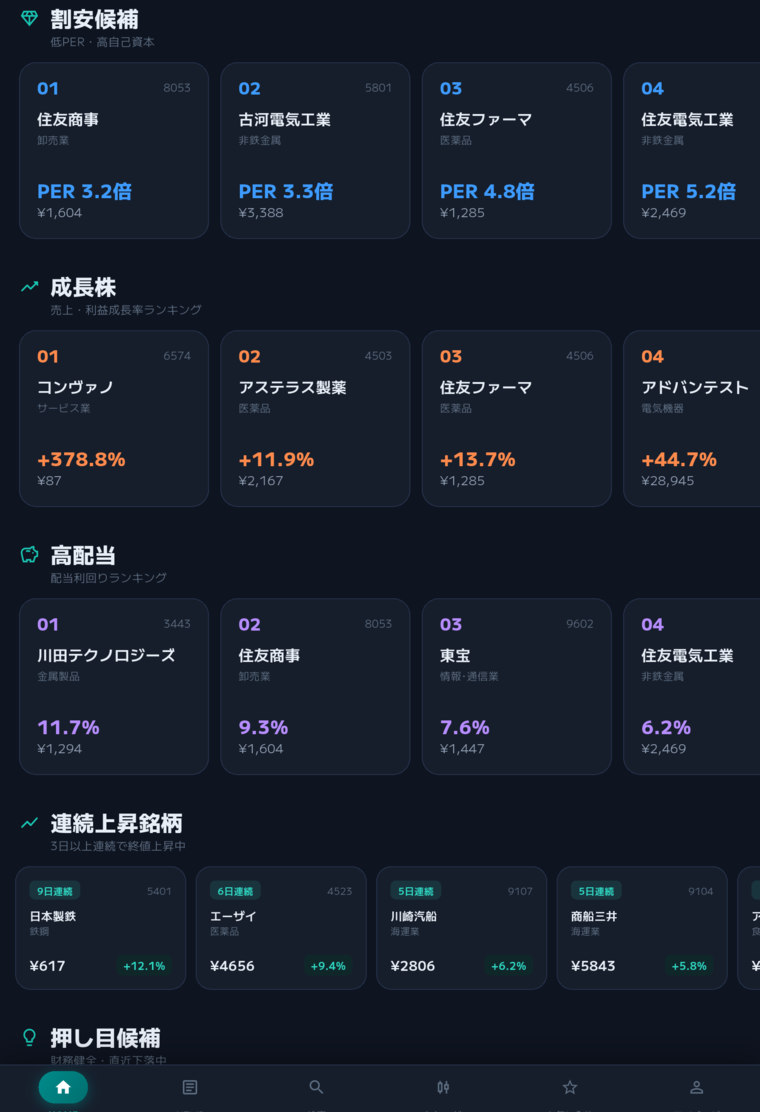Screen dimensions: 760x1112
Task: Click the 配当利回りランキング subtitle
Action: coord(108,579)
